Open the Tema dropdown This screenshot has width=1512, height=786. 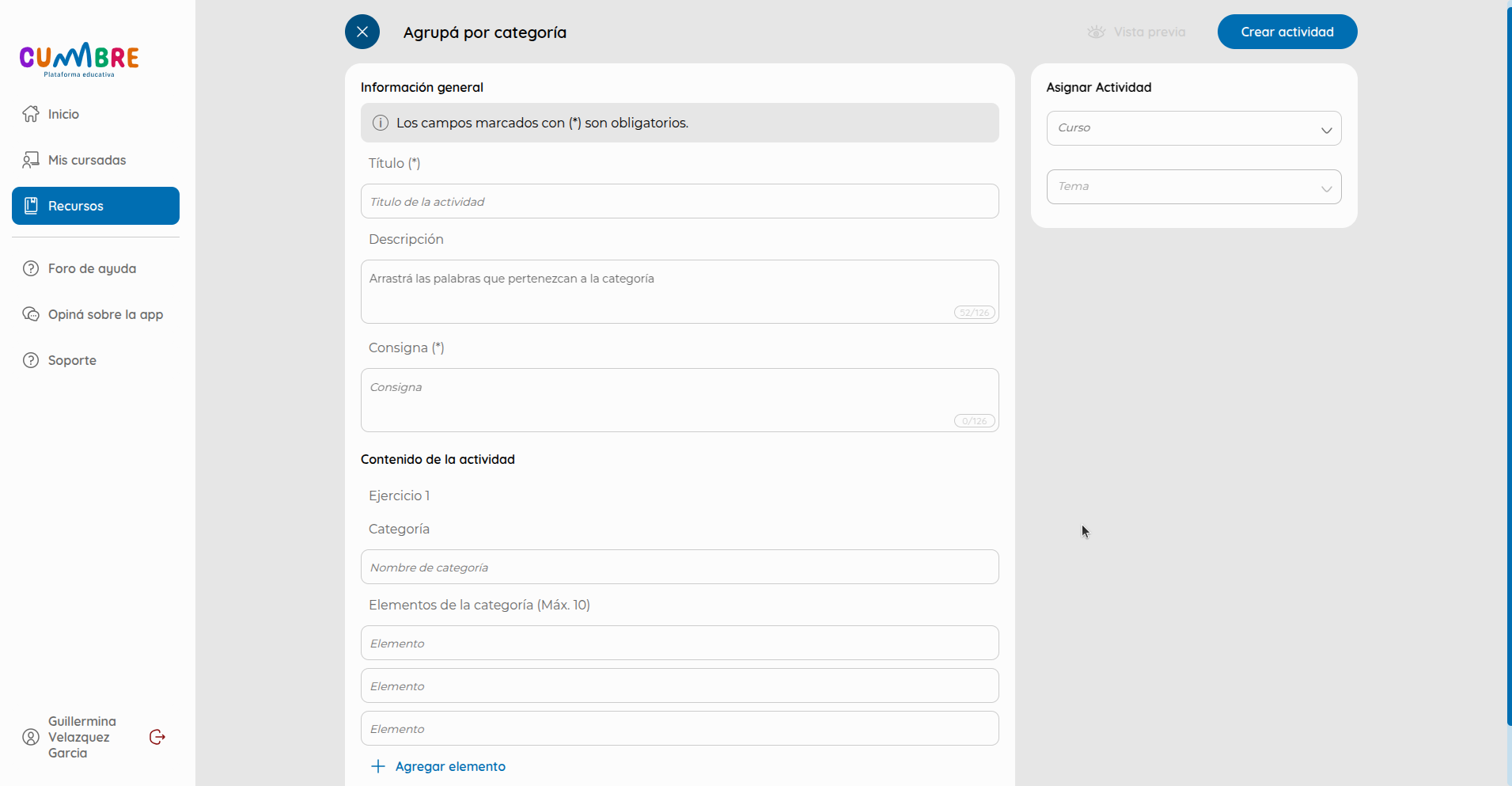[x=1194, y=187]
